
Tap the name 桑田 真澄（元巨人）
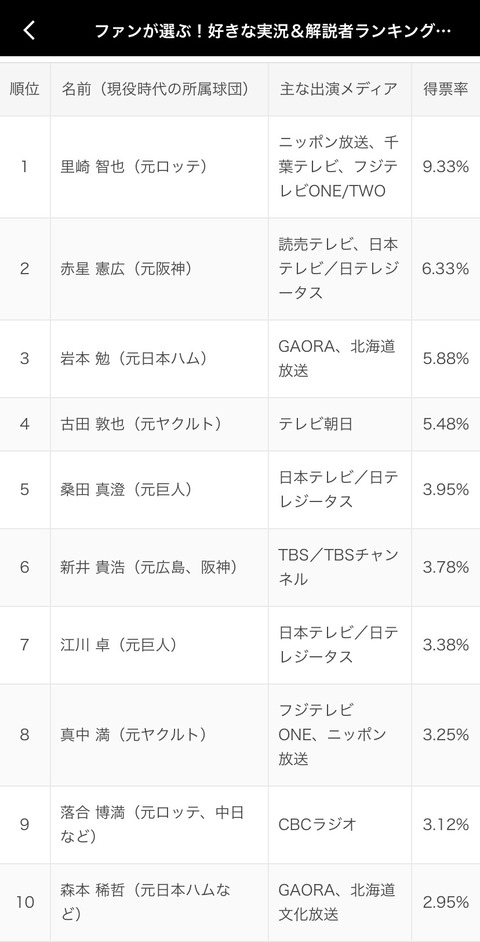tap(127, 490)
